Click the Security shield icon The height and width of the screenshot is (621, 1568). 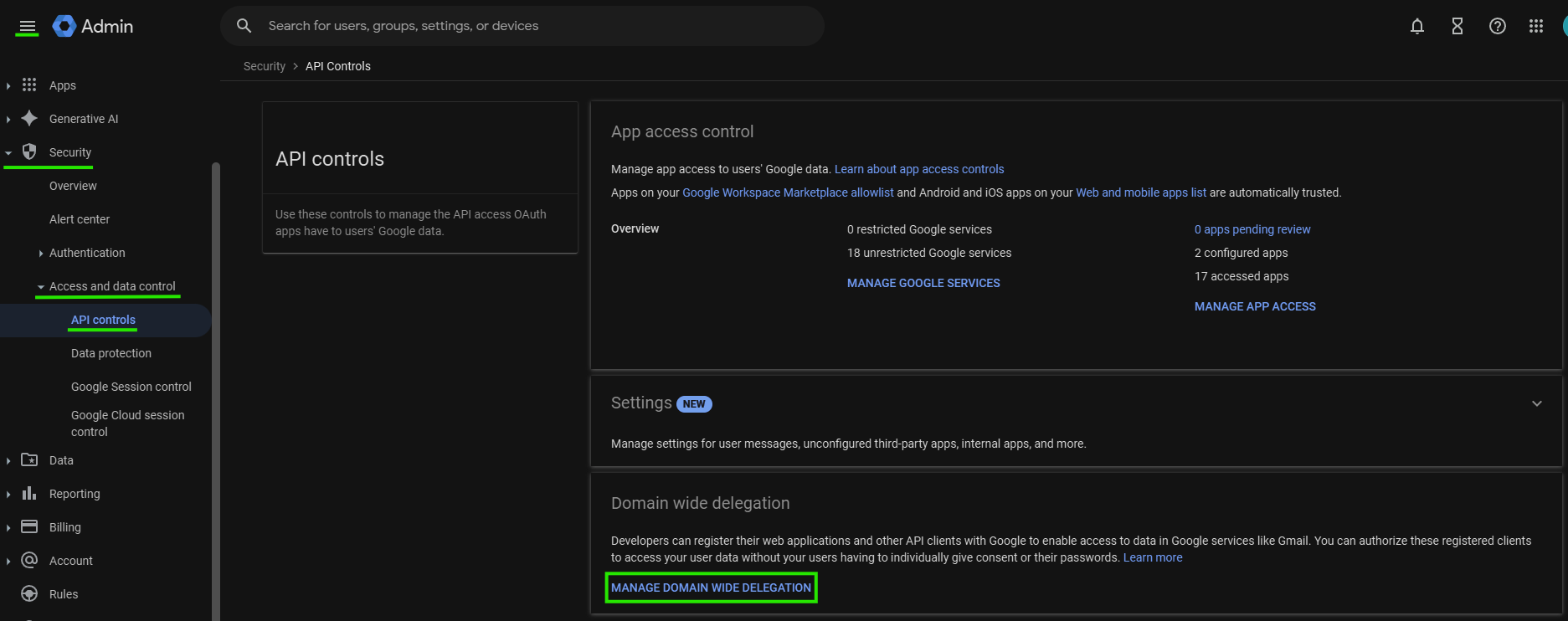click(x=29, y=151)
